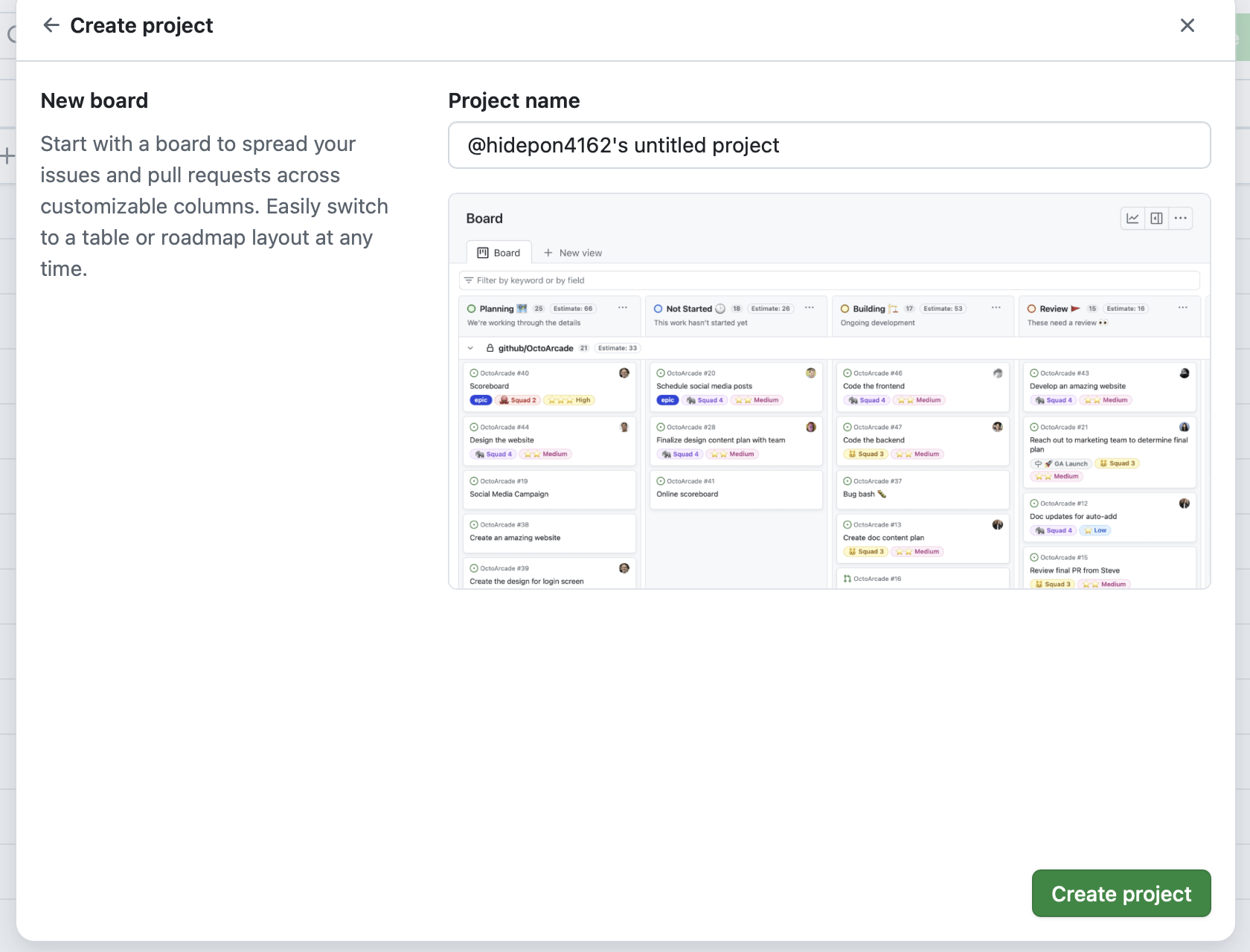Click the Code the frontend card title

(874, 386)
